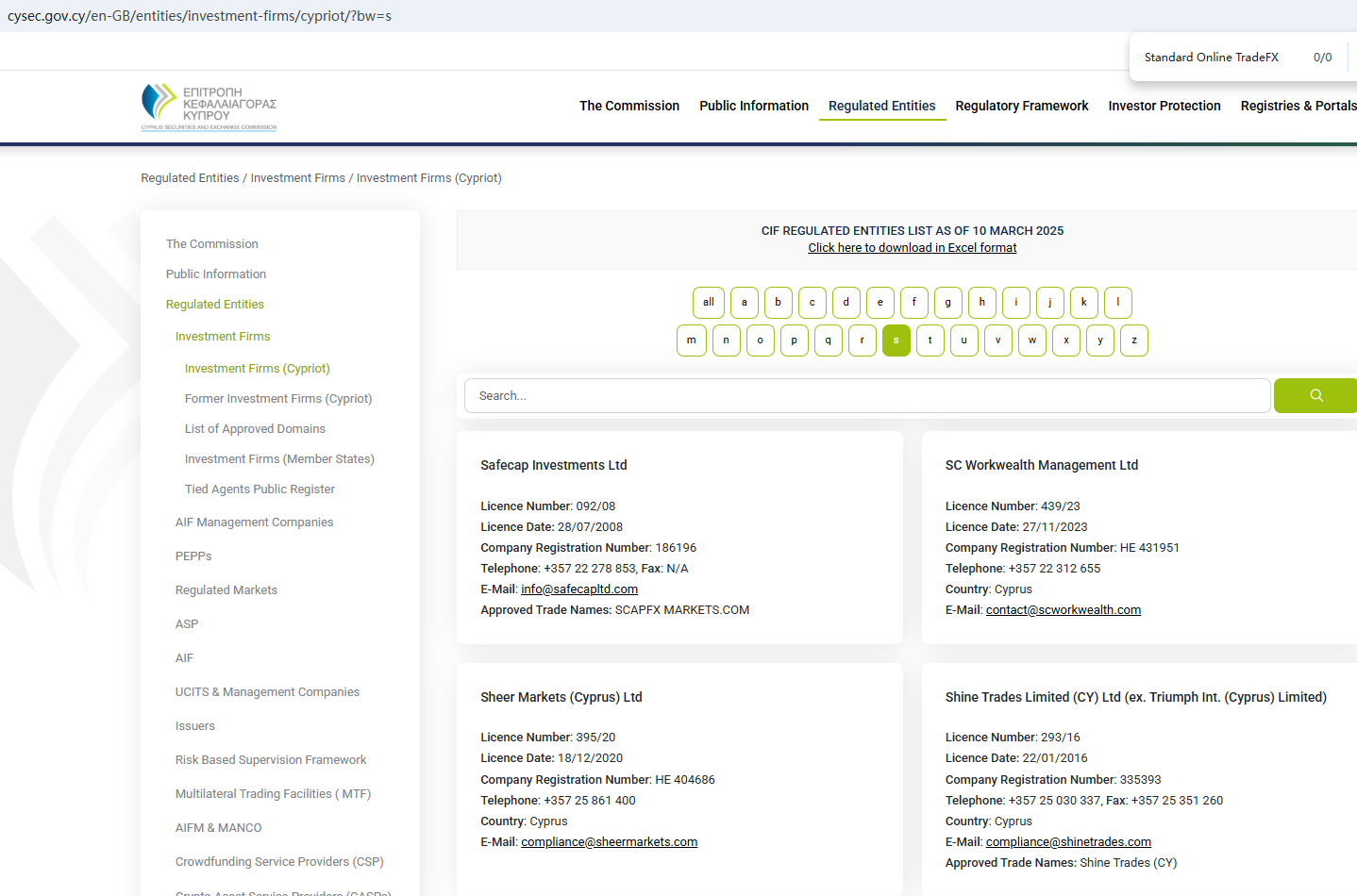Click the download in Excel format link
1357x896 pixels.
click(912, 248)
